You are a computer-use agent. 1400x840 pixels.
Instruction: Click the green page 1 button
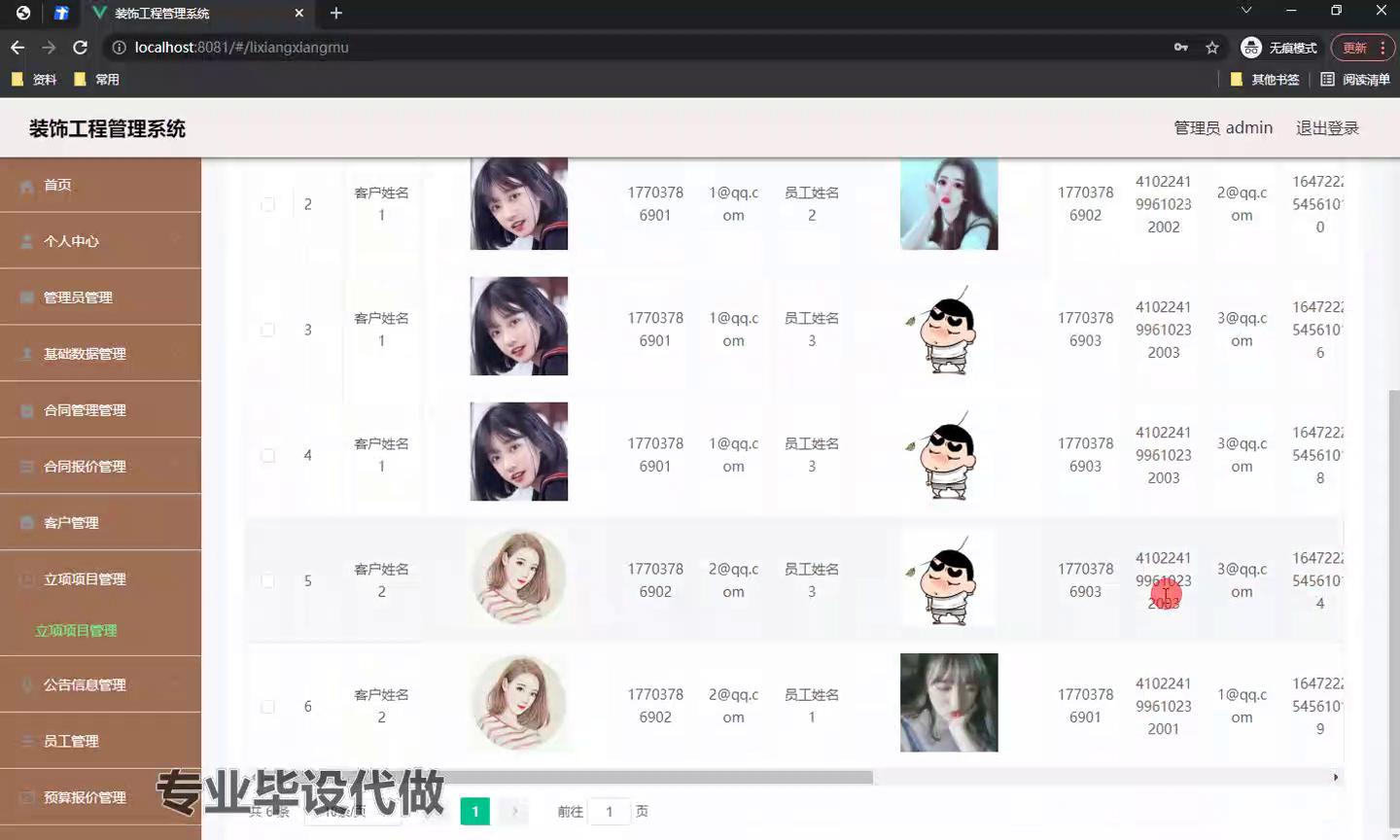[474, 811]
